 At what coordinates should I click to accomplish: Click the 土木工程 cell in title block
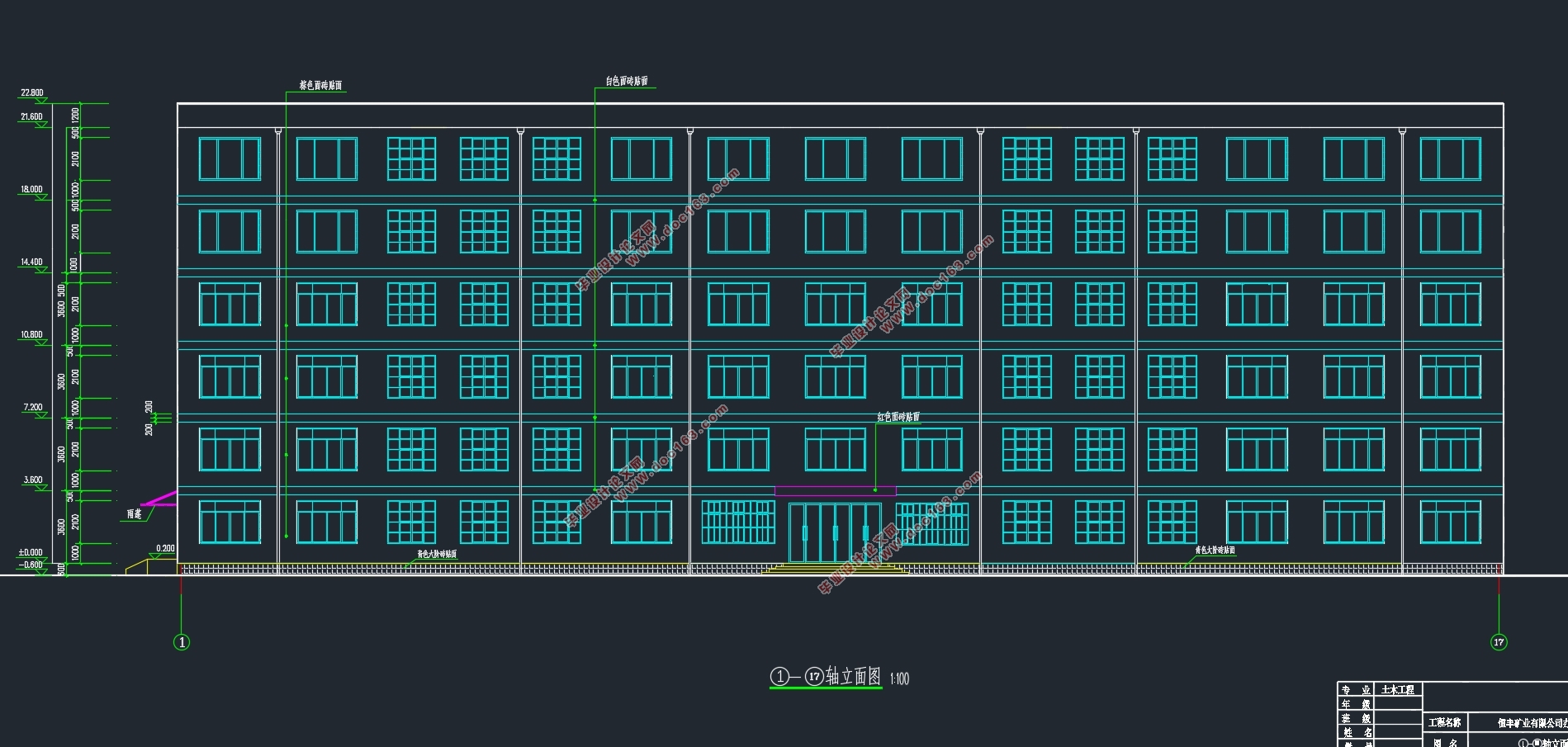(1398, 690)
